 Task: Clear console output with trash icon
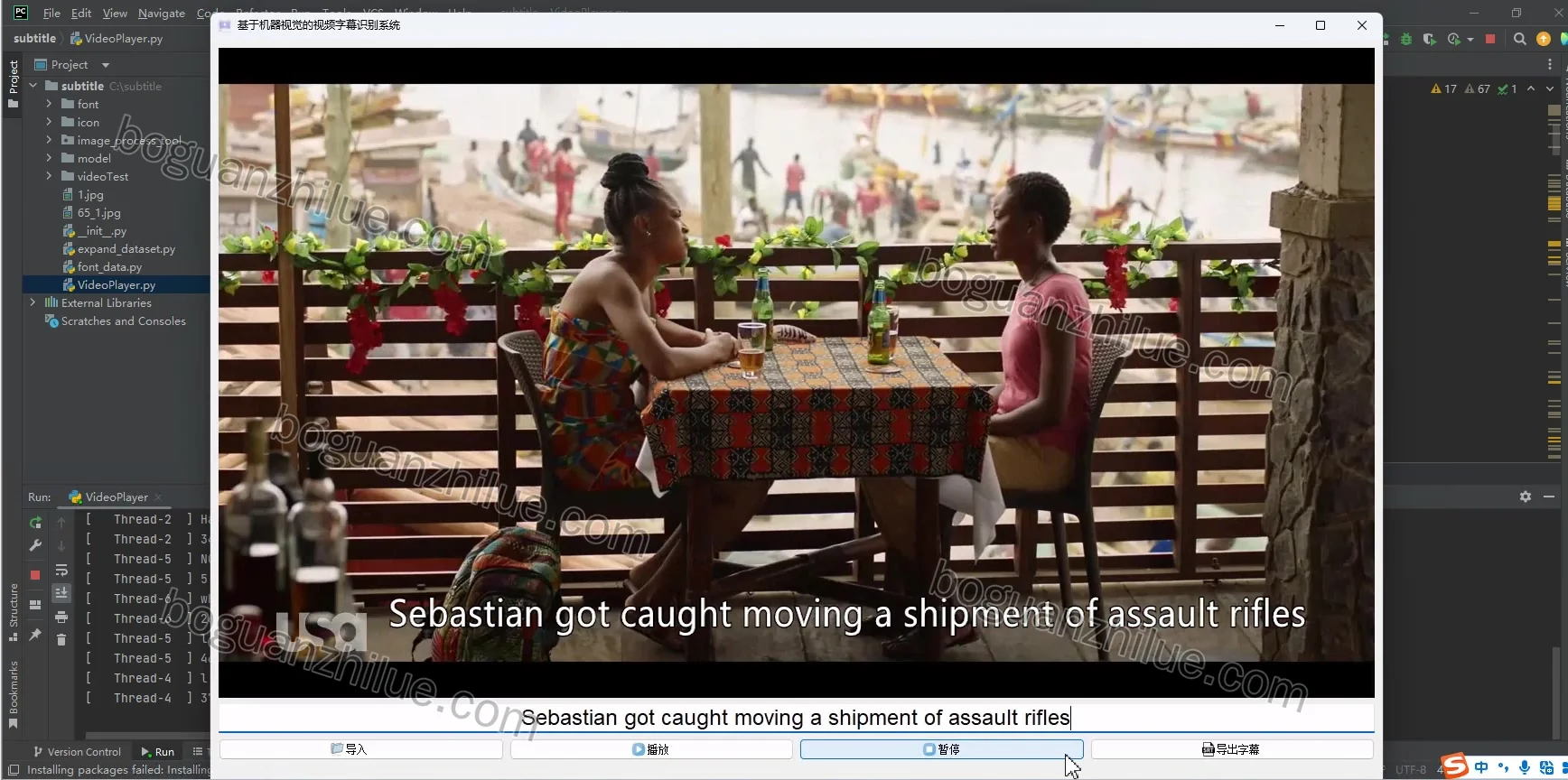61,639
